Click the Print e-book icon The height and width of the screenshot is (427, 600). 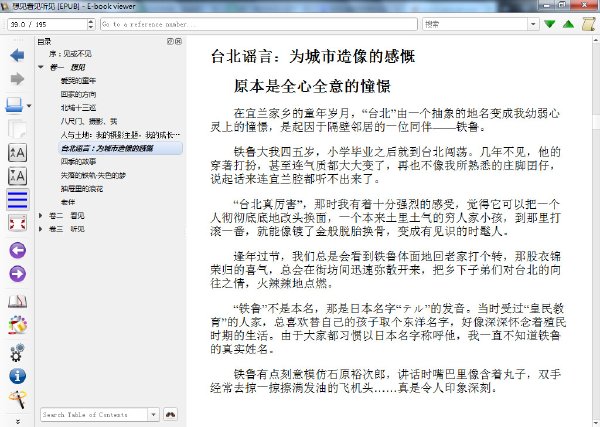click(x=14, y=105)
